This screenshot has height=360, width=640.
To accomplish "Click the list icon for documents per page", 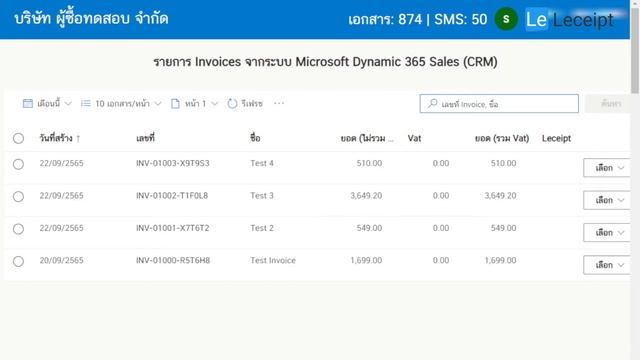I will click(86, 104).
